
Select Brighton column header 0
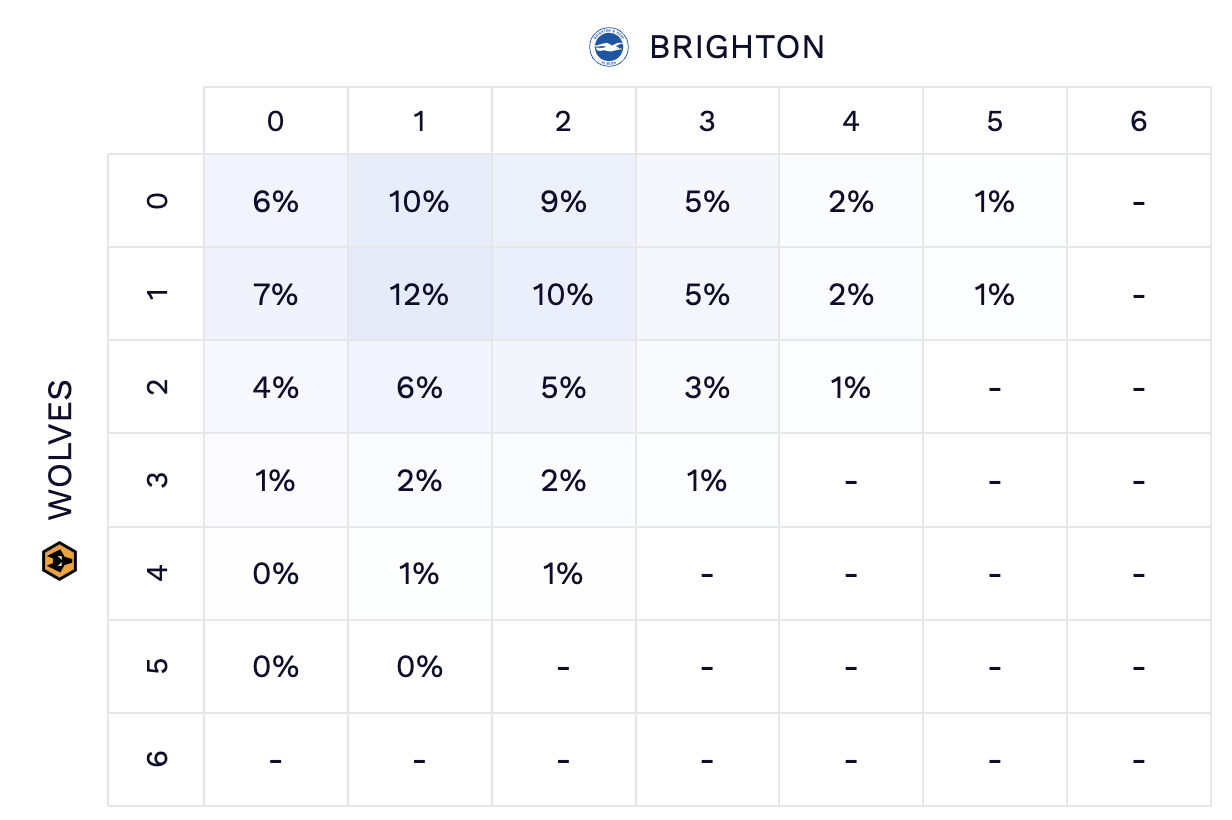pos(275,122)
